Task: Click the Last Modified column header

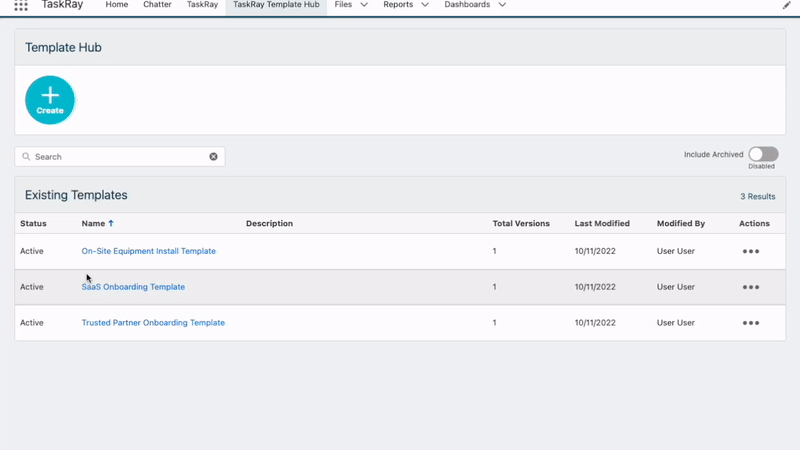Action: [x=602, y=223]
